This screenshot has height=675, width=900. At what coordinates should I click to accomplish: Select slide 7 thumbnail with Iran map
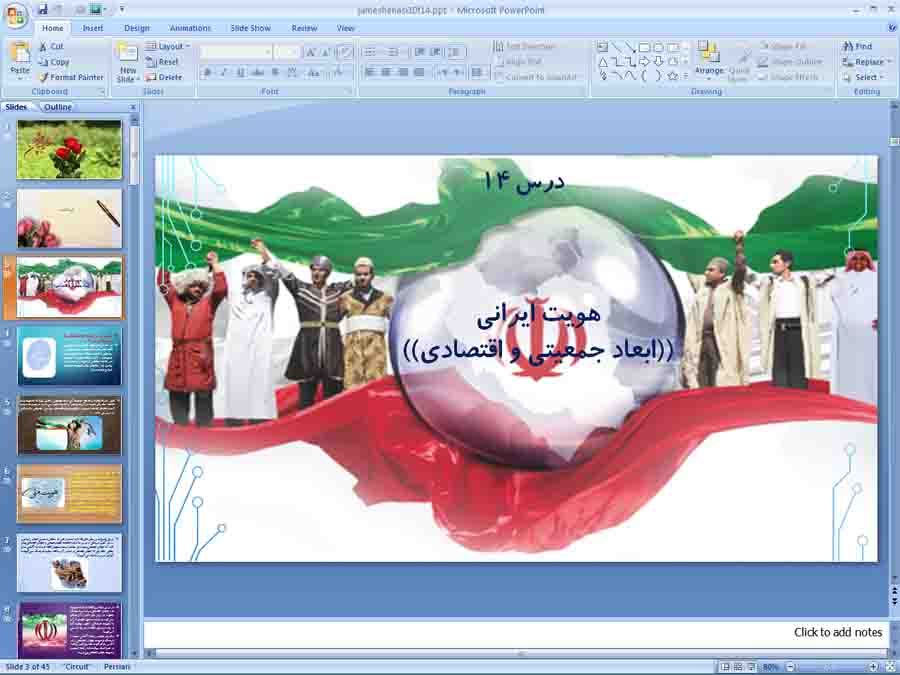[69, 562]
